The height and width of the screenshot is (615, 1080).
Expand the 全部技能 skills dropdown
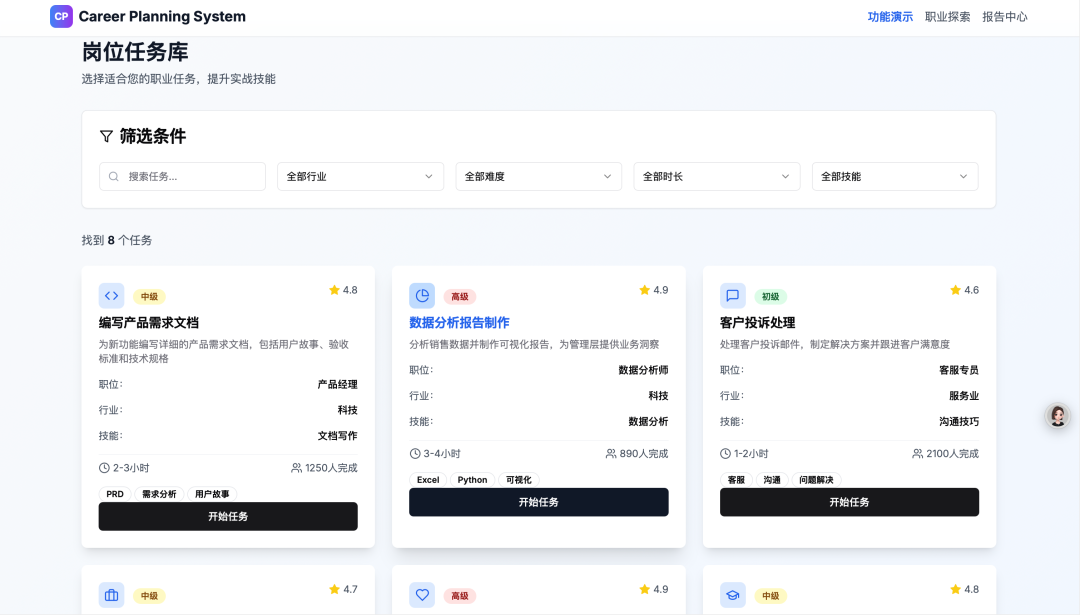point(894,176)
